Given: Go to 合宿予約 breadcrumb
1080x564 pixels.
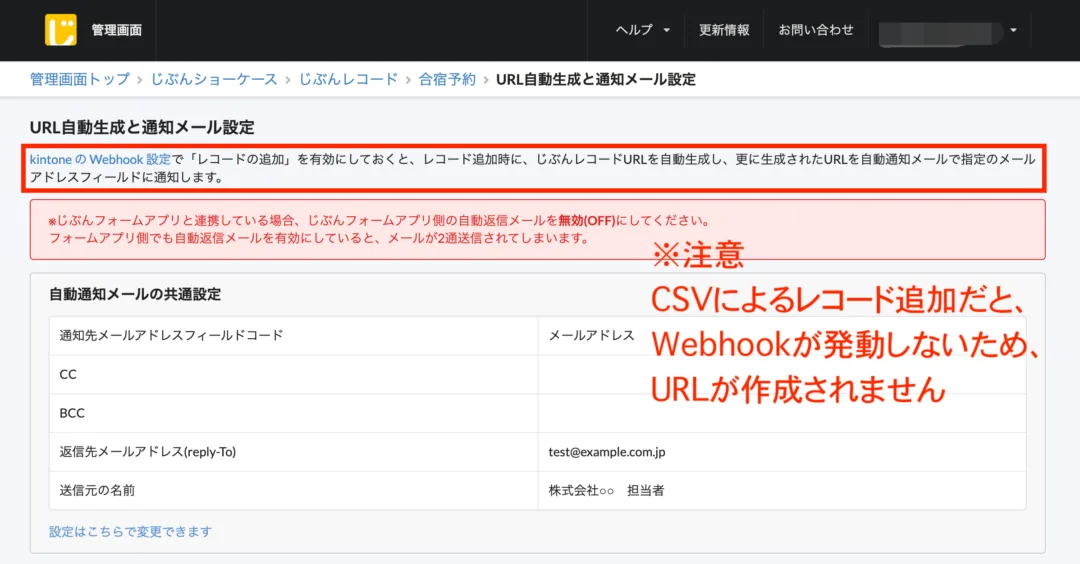Looking at the screenshot, I should coord(447,79).
